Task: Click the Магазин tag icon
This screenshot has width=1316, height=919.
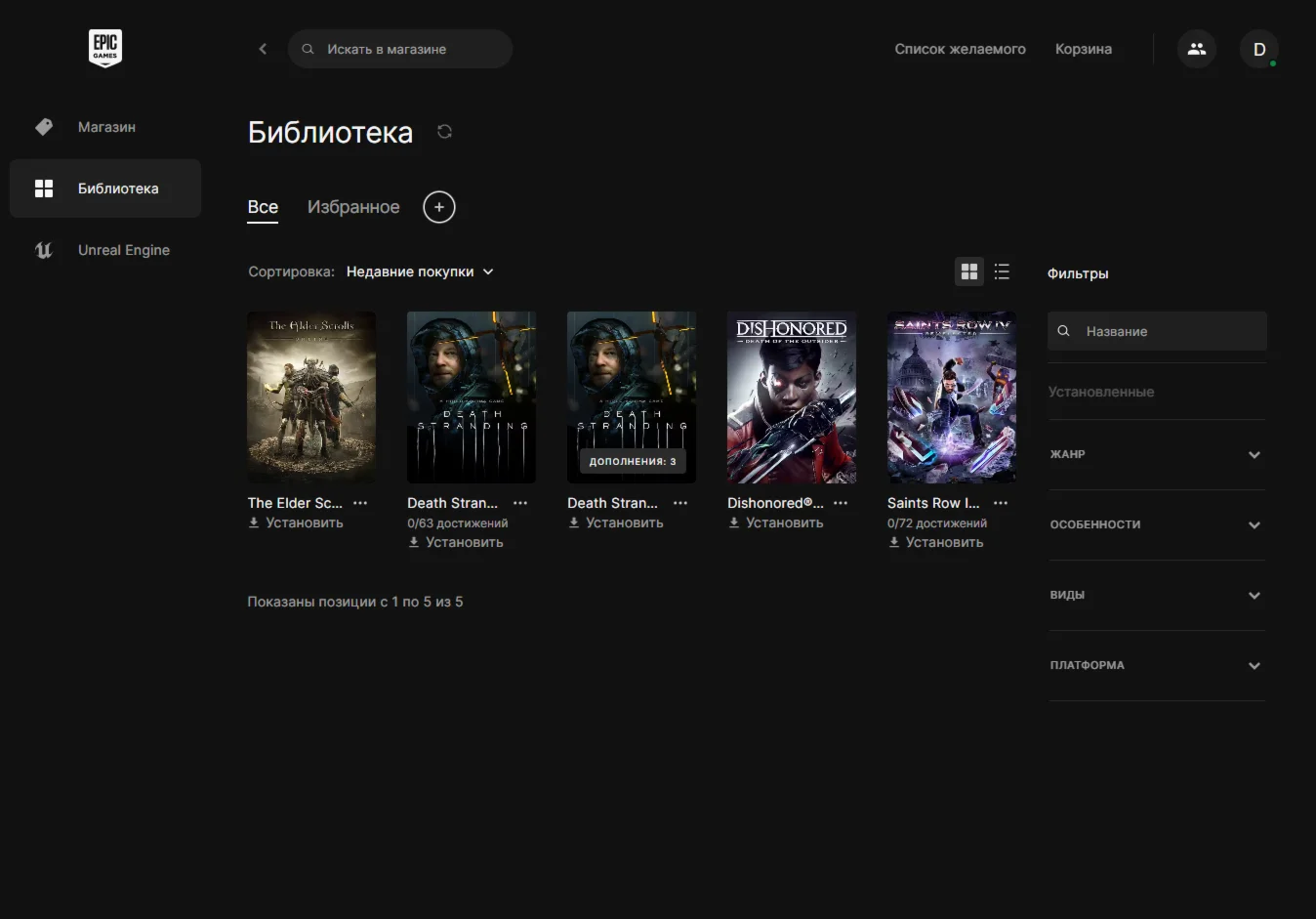Action: [x=44, y=127]
